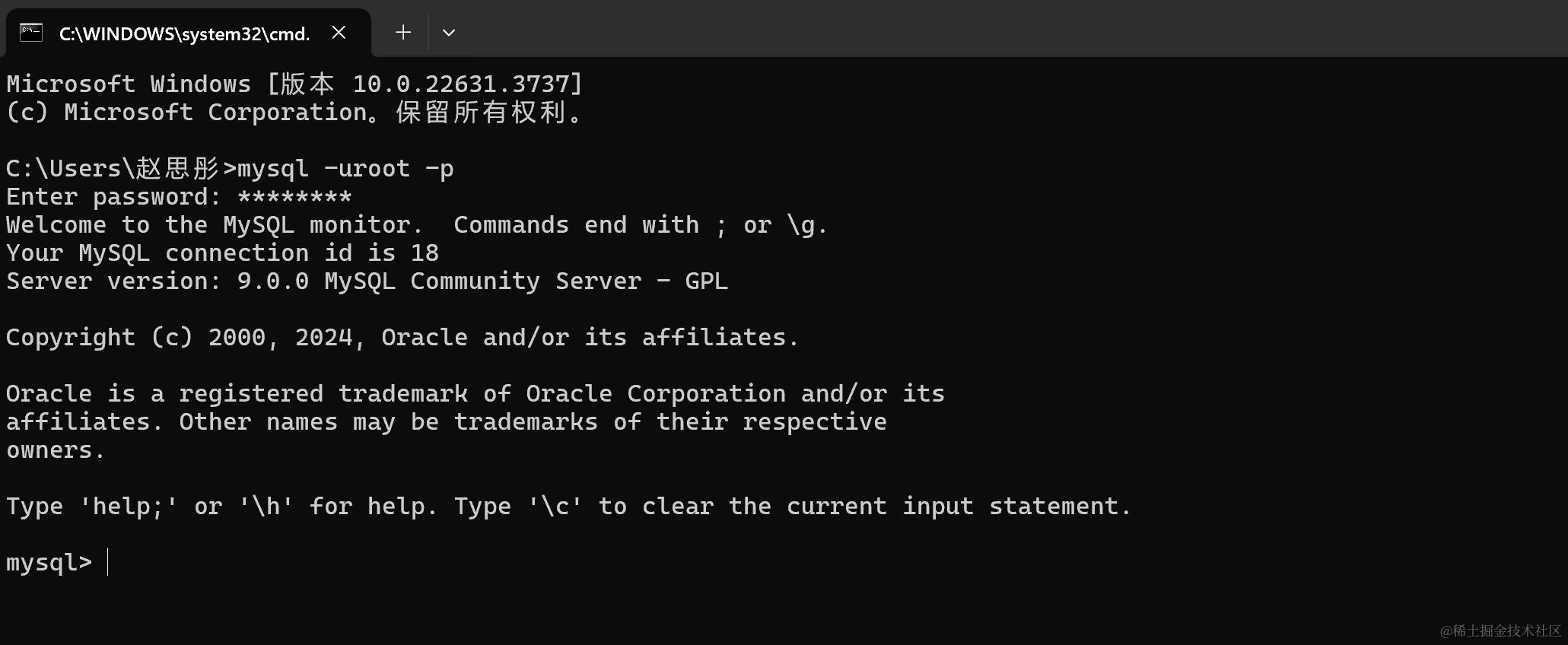
Task: Click the Server version 9.0.0 line
Action: click(x=367, y=281)
